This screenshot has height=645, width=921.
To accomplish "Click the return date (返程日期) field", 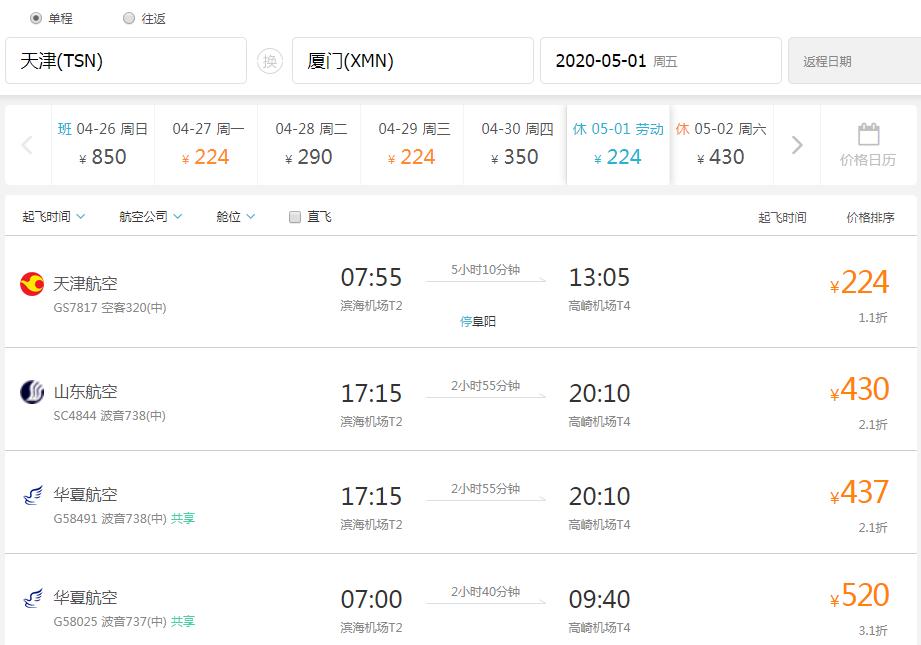I will point(853,61).
